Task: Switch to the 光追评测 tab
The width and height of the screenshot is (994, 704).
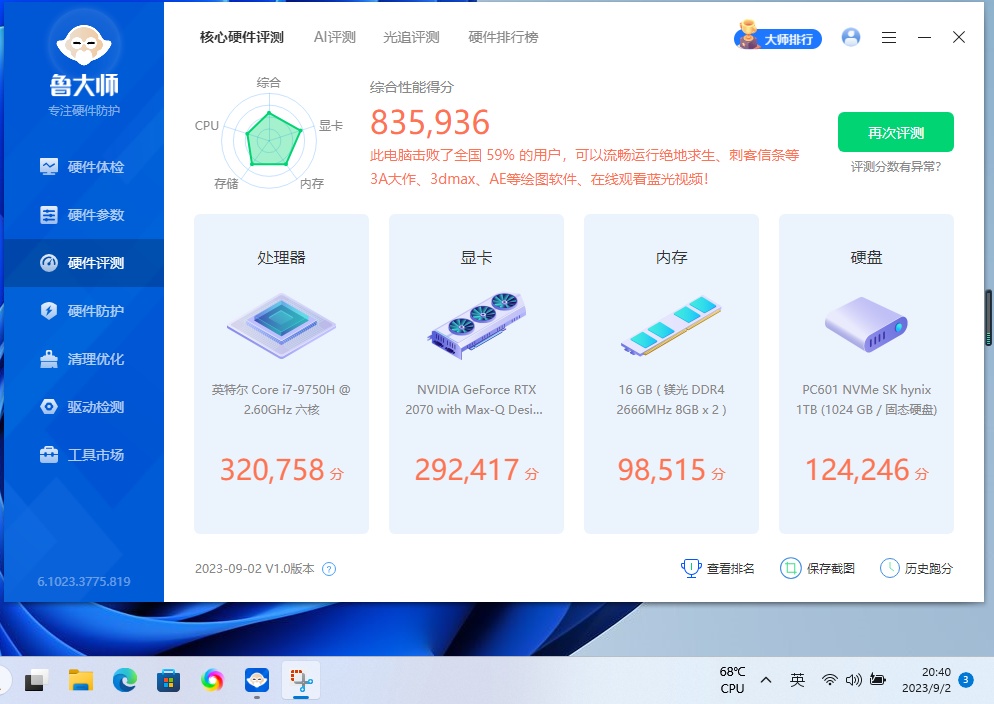Action: pyautogui.click(x=411, y=37)
